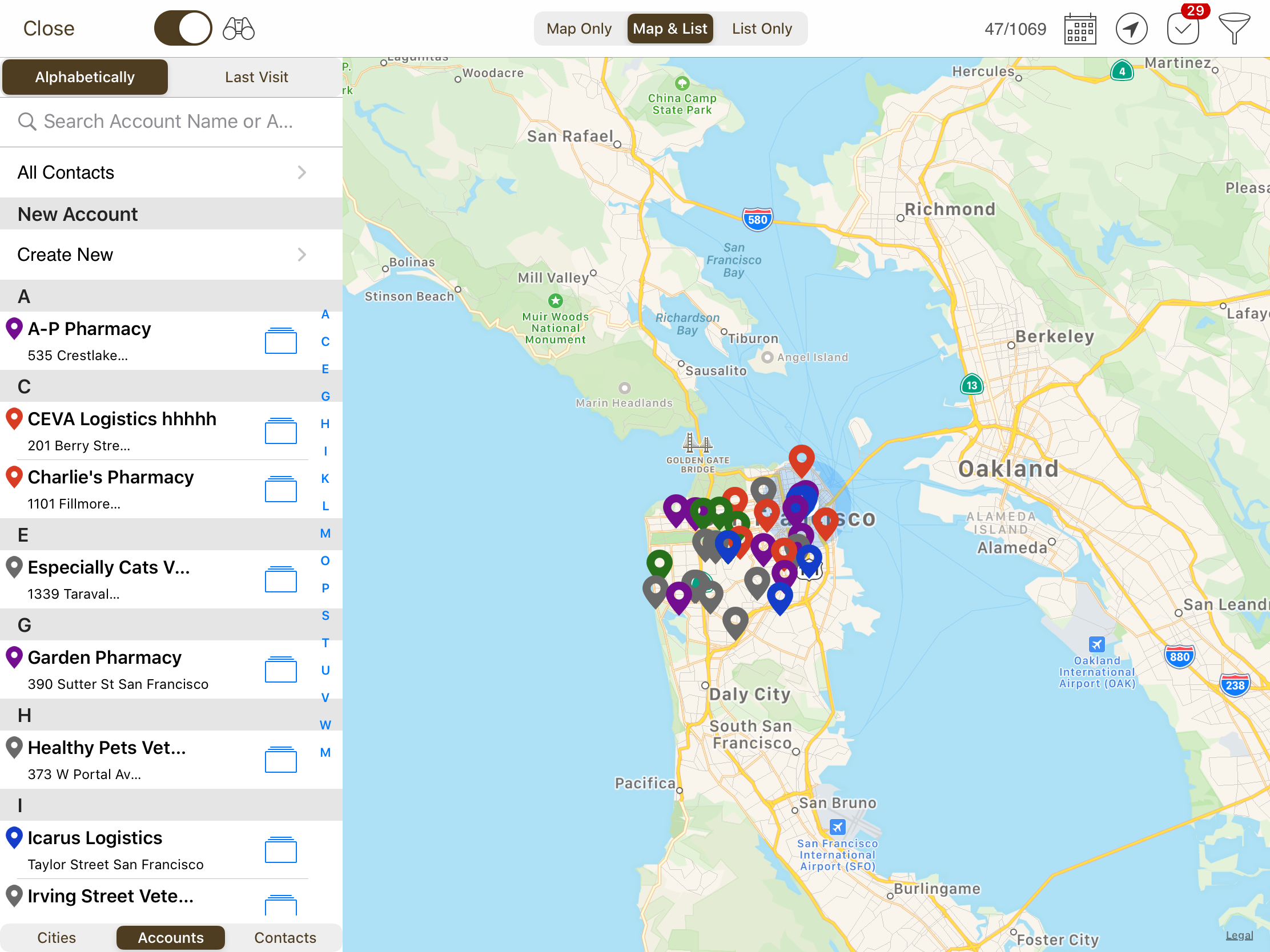
Task: Toggle the switch next to Close
Action: point(183,29)
